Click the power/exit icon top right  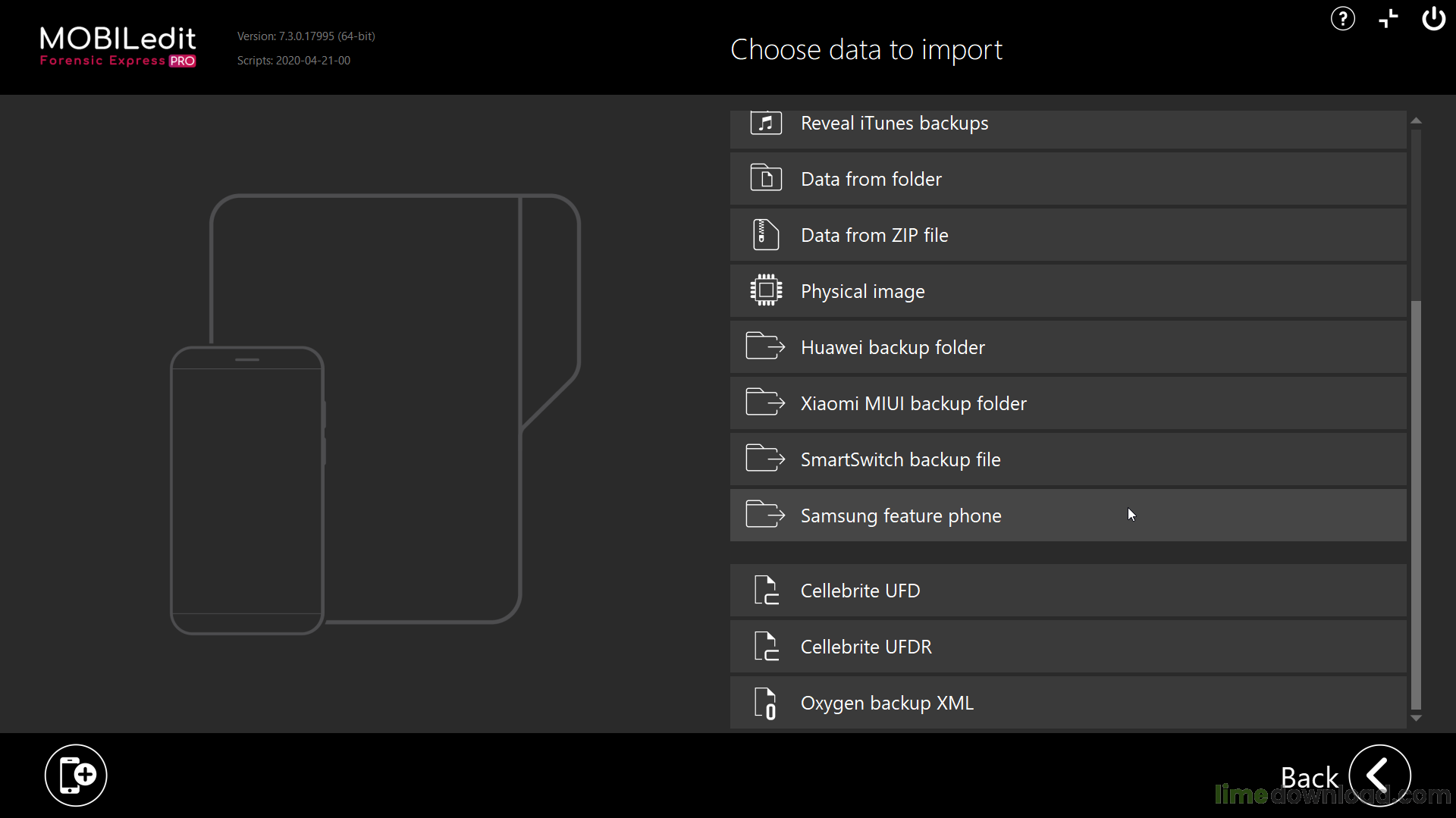[x=1433, y=18]
